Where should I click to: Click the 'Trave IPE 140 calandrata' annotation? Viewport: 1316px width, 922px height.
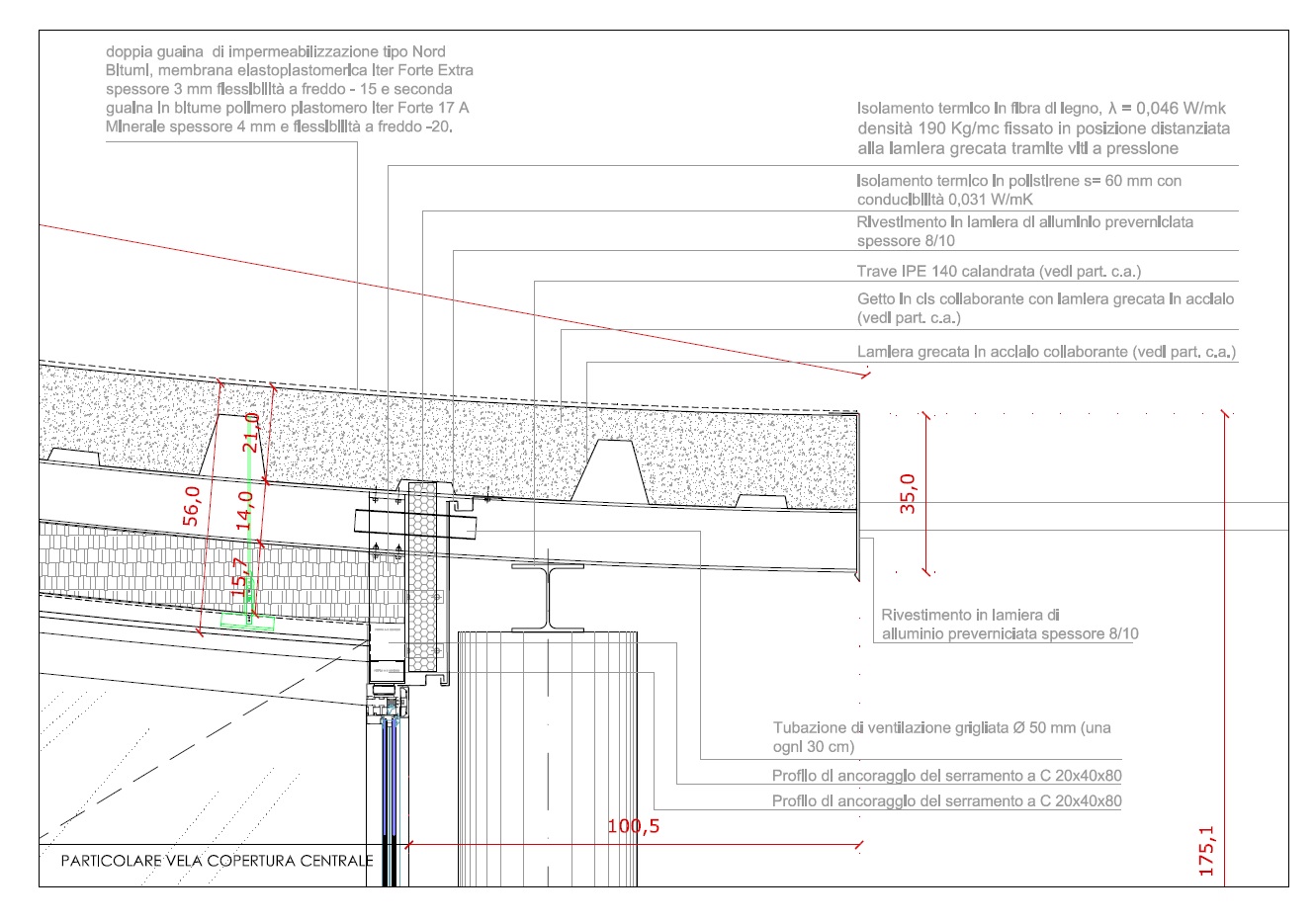999,271
